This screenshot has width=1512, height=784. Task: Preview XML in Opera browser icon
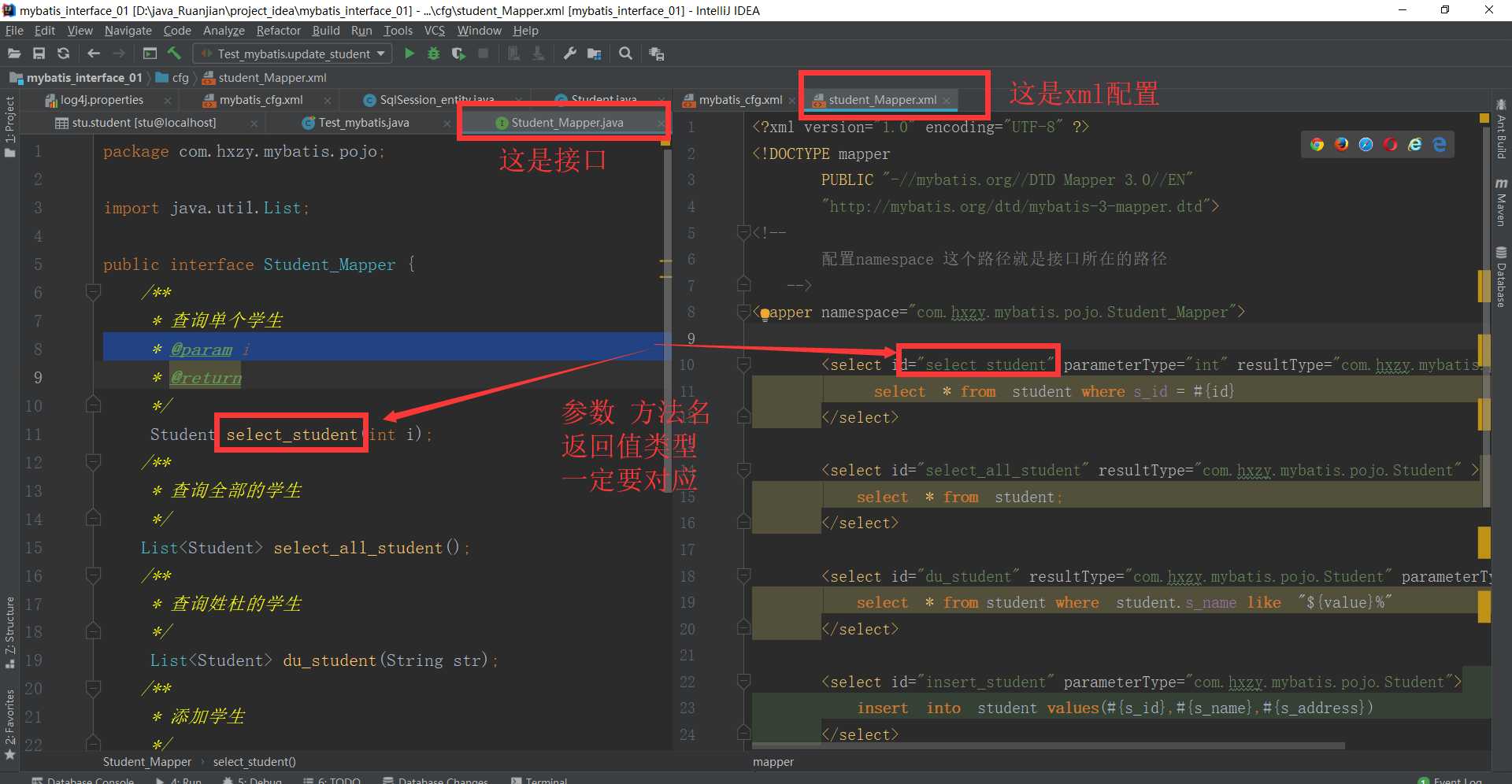point(1390,144)
